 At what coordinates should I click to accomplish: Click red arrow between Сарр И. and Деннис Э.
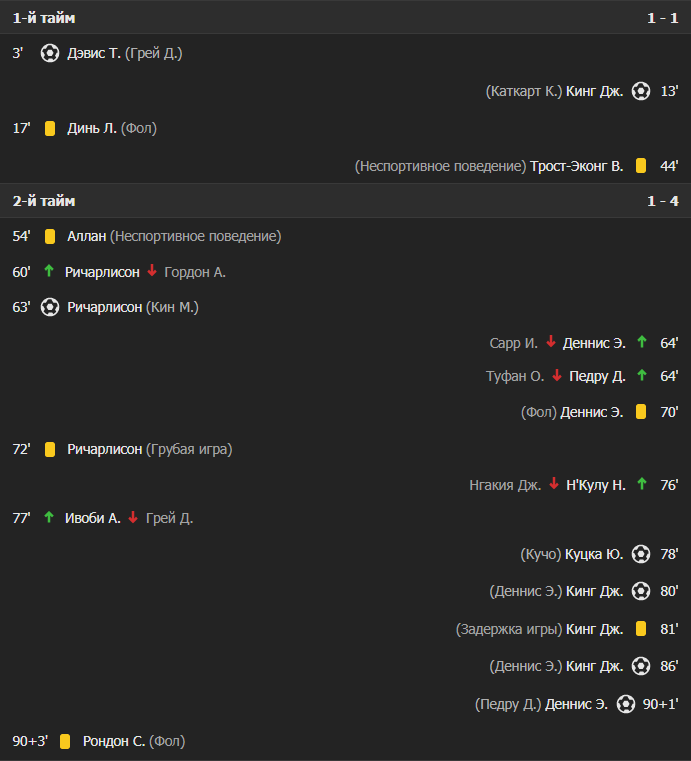click(x=550, y=342)
